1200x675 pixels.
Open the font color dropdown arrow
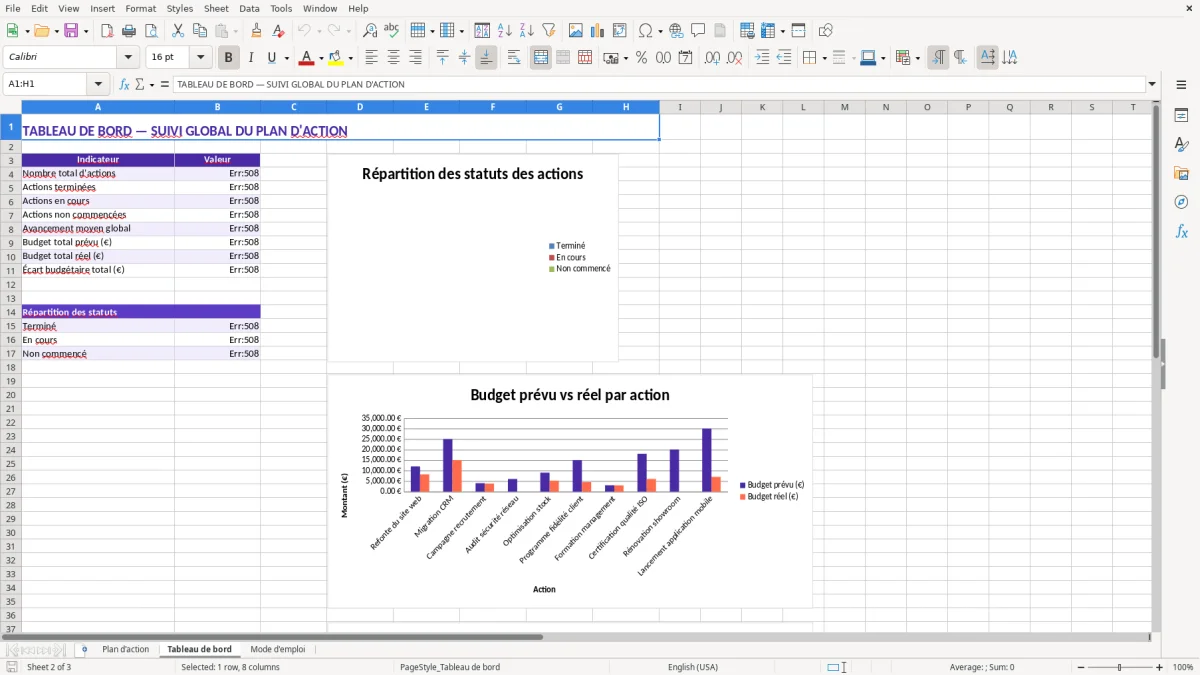pos(321,58)
